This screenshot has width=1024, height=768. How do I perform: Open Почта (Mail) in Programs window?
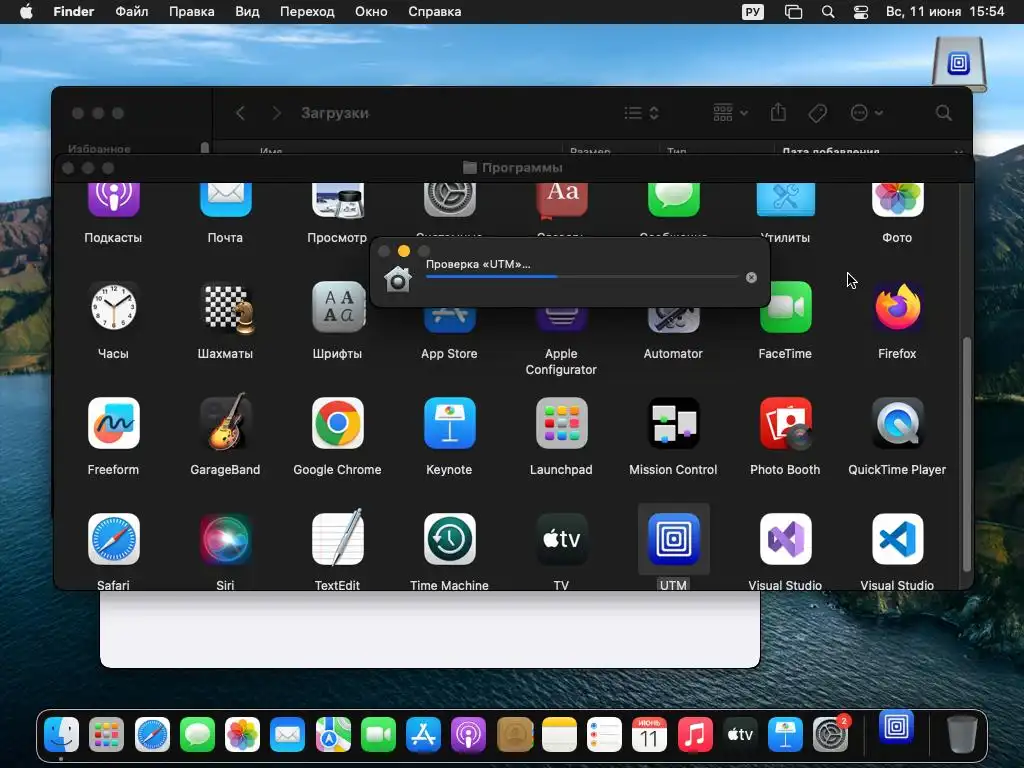225,200
